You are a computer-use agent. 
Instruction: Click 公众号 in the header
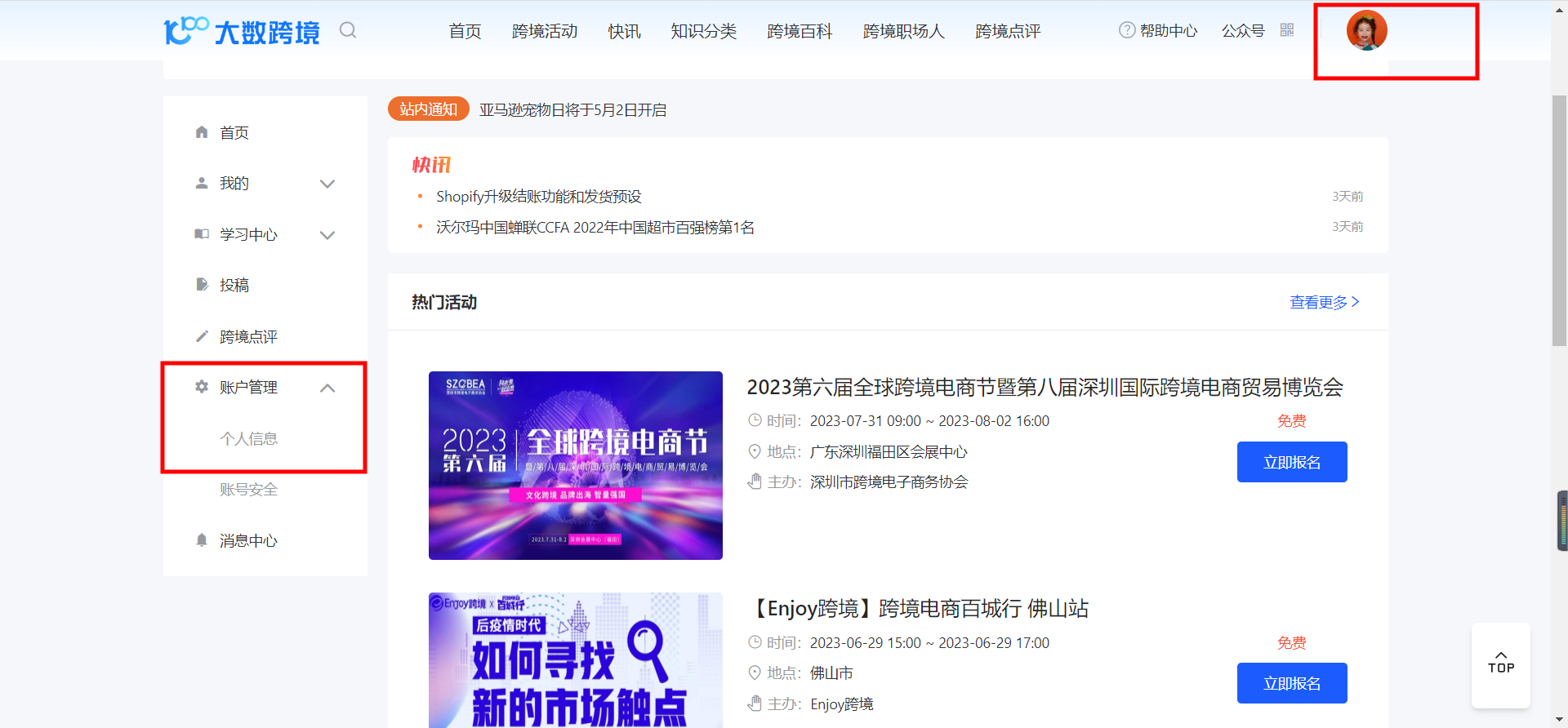click(1243, 31)
